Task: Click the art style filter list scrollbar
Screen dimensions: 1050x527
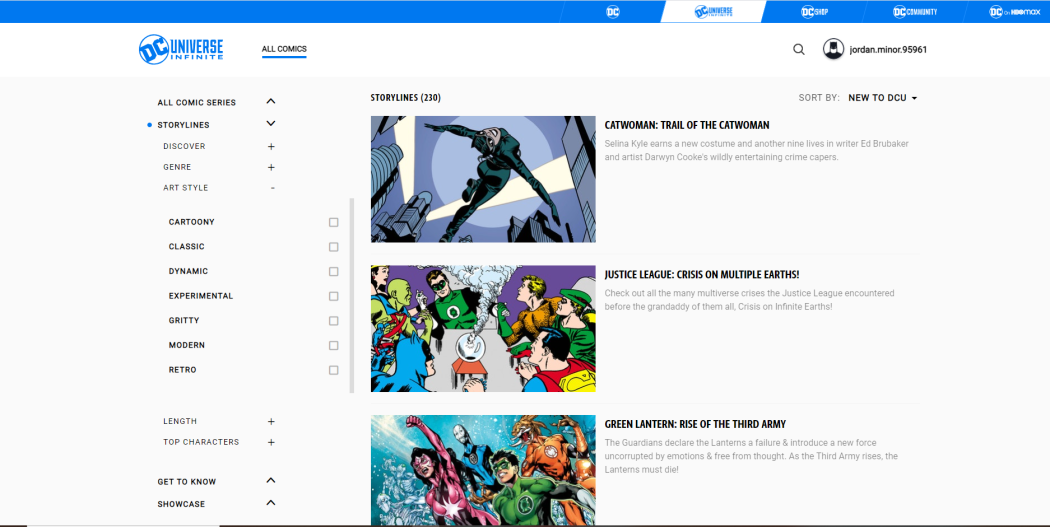Action: click(x=352, y=295)
